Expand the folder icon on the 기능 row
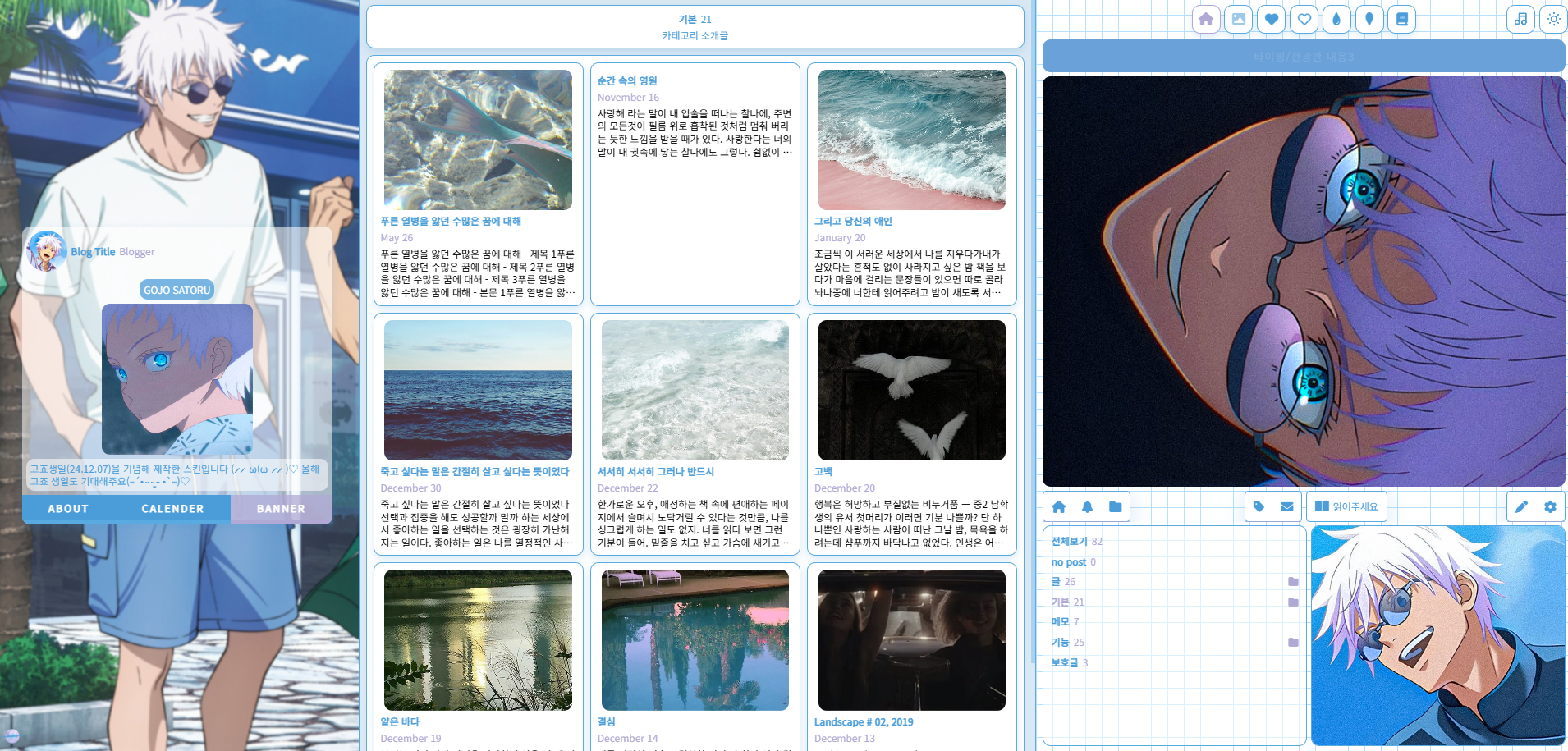 click(1293, 643)
